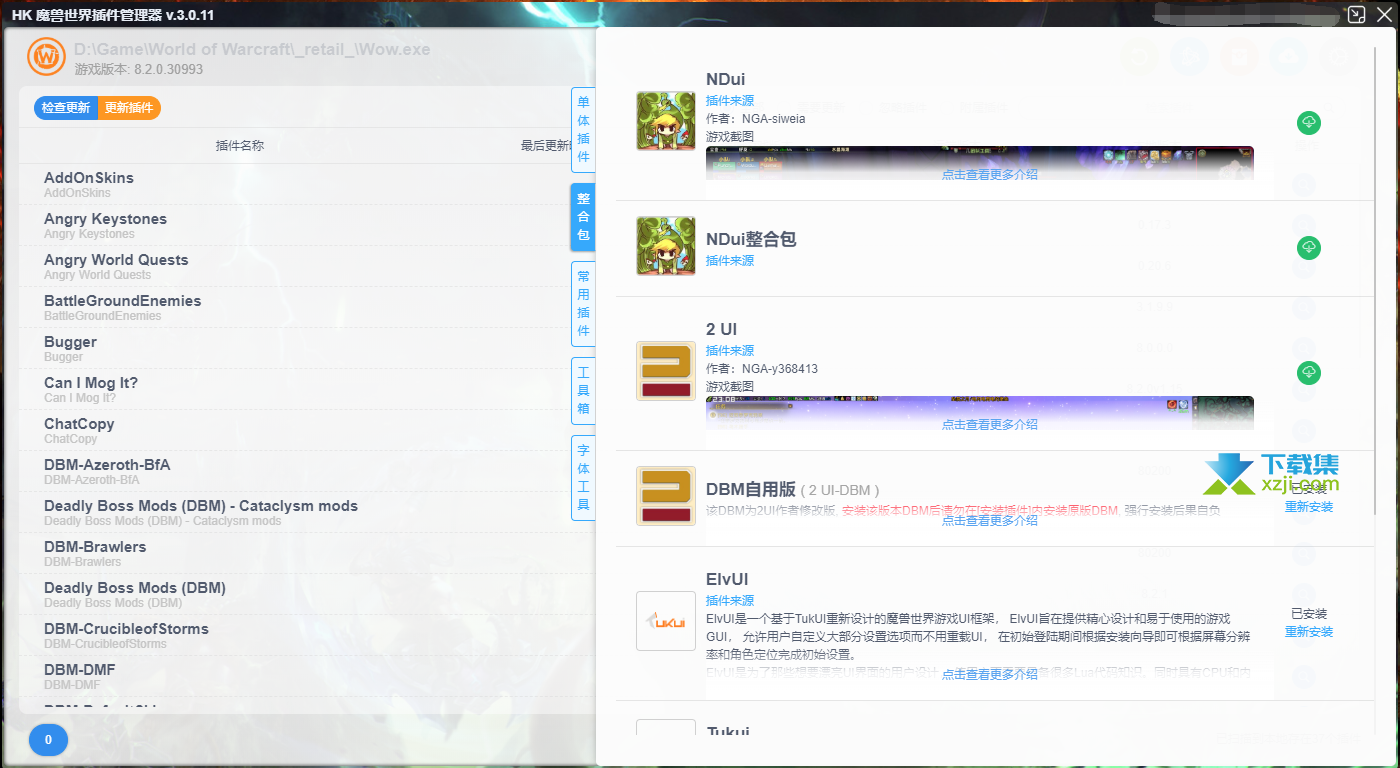This screenshot has height=768, width=1400.
Task: Select ChatCopy plugin row
Action: pyautogui.click(x=305, y=430)
